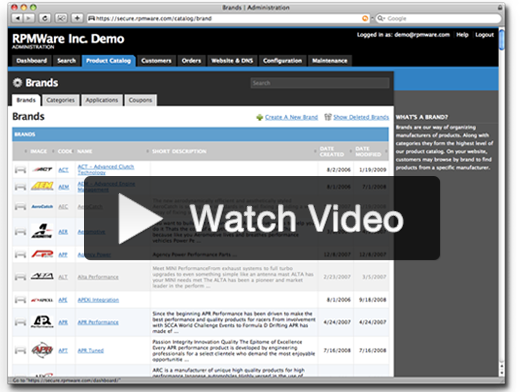Open the Maintenance tab

tap(330, 61)
